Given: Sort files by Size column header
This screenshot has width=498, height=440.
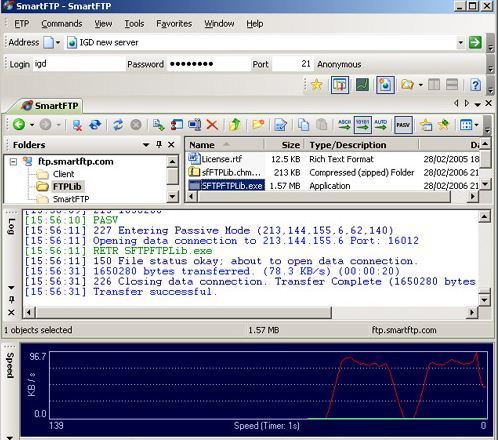Looking at the screenshot, I should pos(284,145).
